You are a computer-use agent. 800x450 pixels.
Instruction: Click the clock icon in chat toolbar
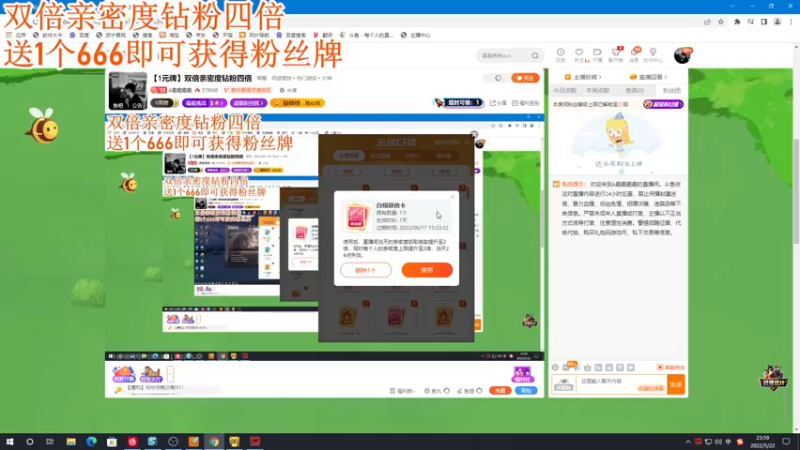coord(555,367)
